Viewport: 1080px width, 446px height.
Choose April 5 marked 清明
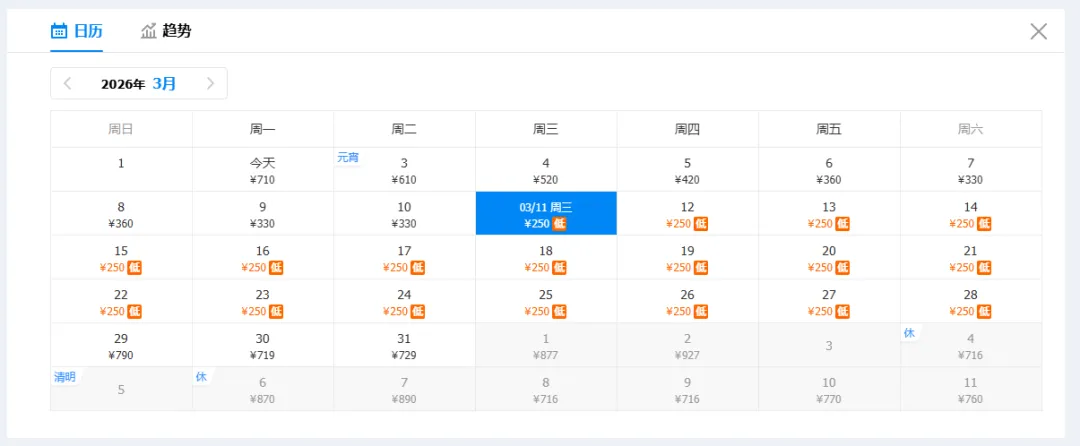121,390
